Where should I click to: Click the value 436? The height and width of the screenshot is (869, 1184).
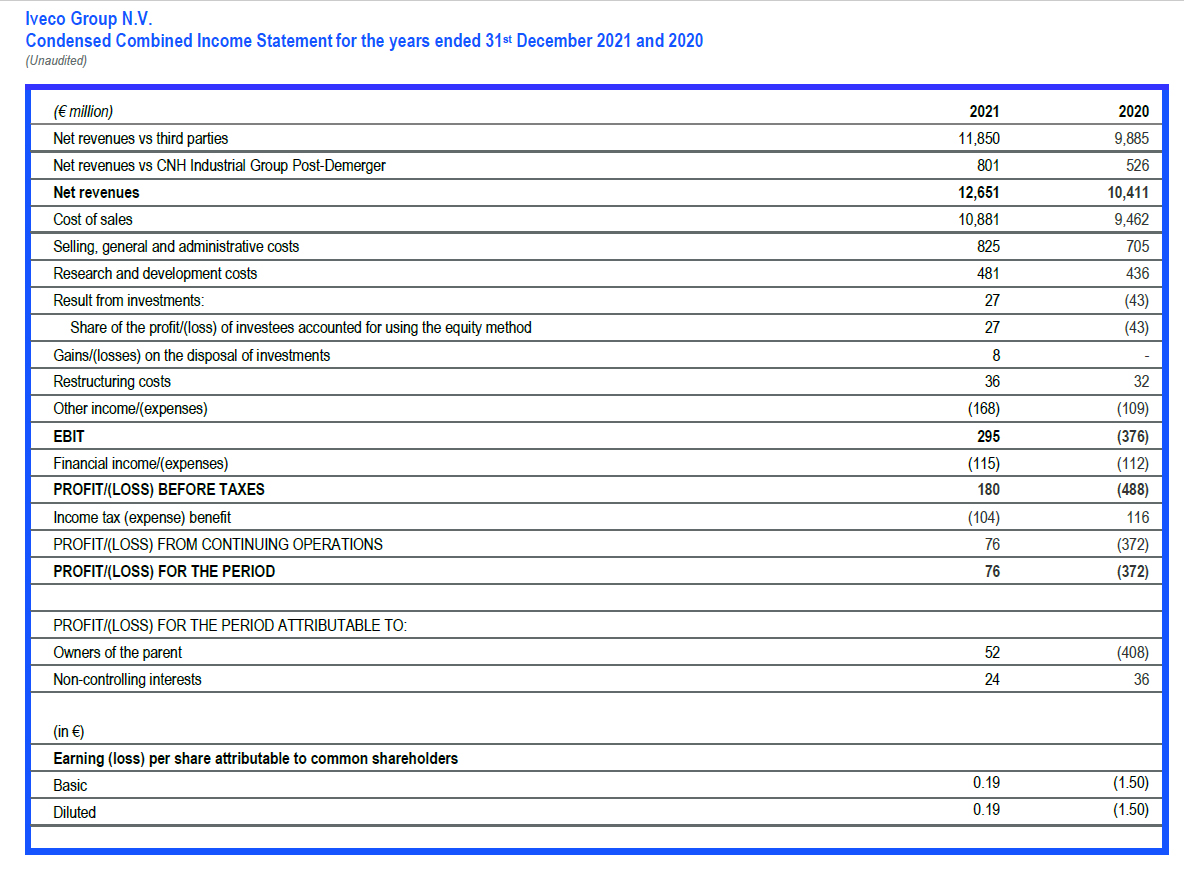(x=1137, y=274)
